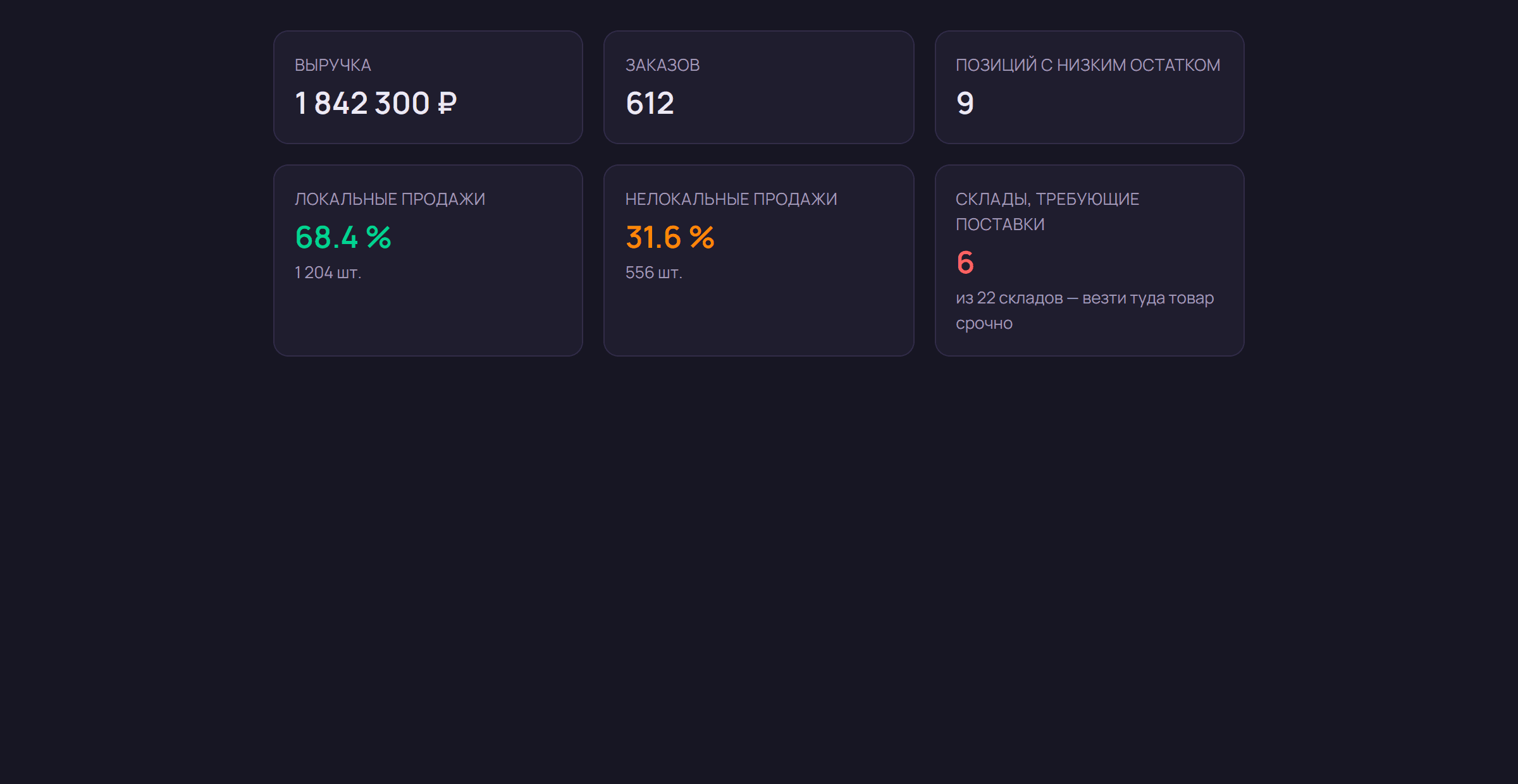Click the НЕЛОКАЛЬНЫЕ ПРОДАЖИ label
Screen dimensions: 1518x784
tap(731, 199)
